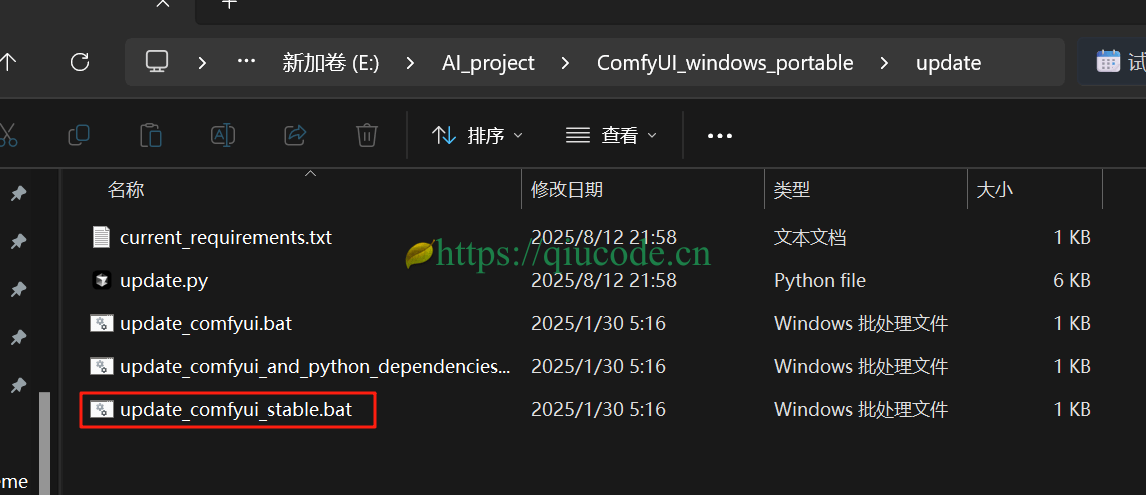Screen dimensions: 1146x495
Task: Click the text document icon of current_requirements.txt
Action: tap(101, 238)
